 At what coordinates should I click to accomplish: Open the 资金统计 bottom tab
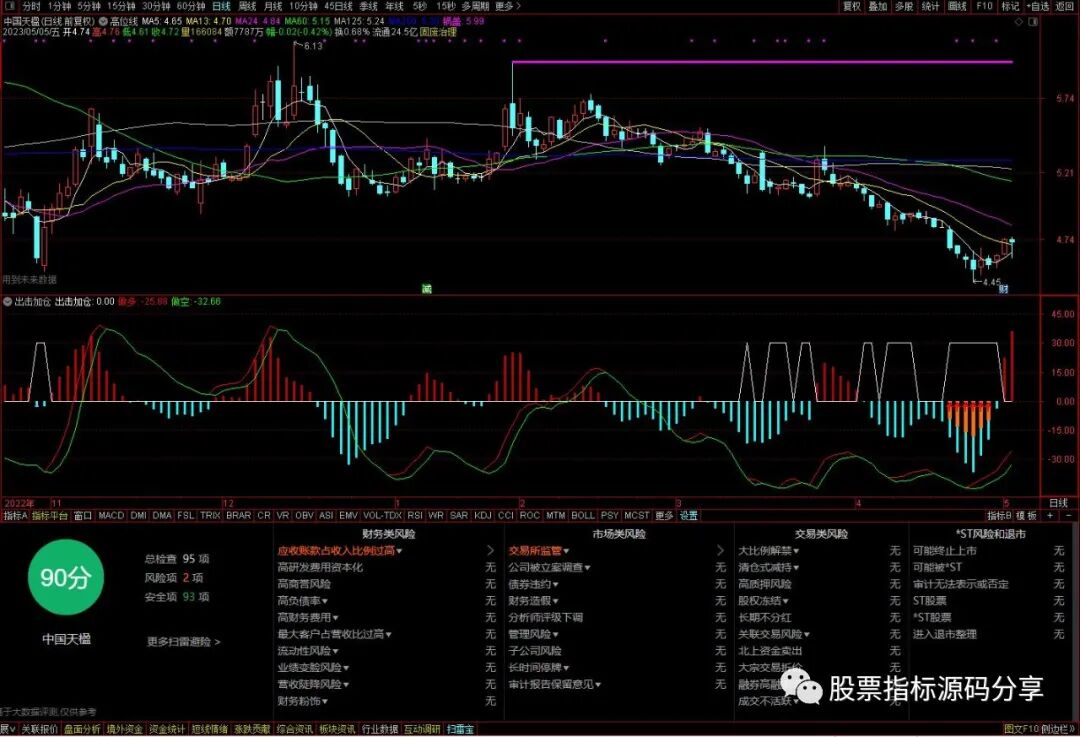167,729
